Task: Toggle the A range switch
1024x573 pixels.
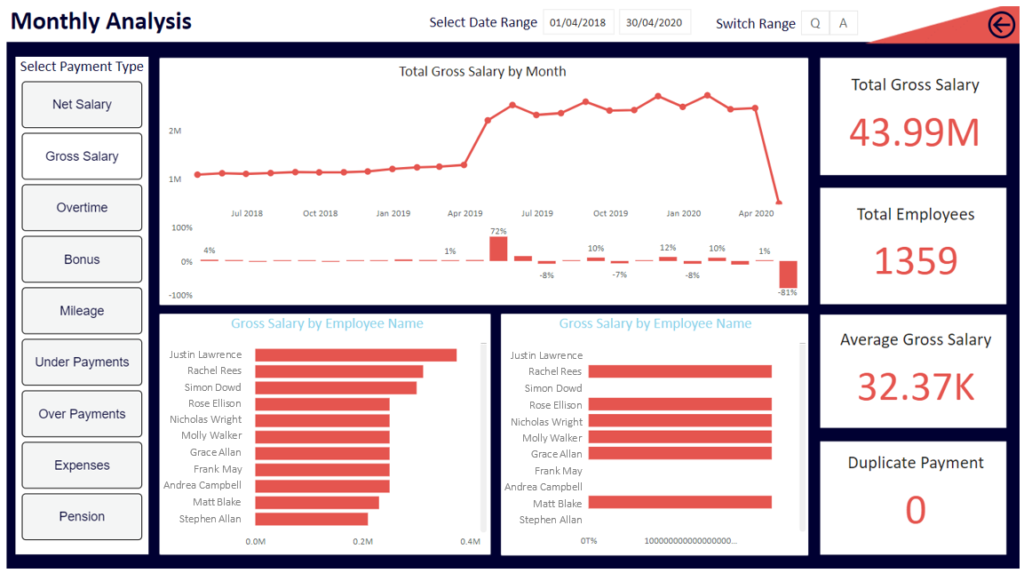Action: click(843, 23)
